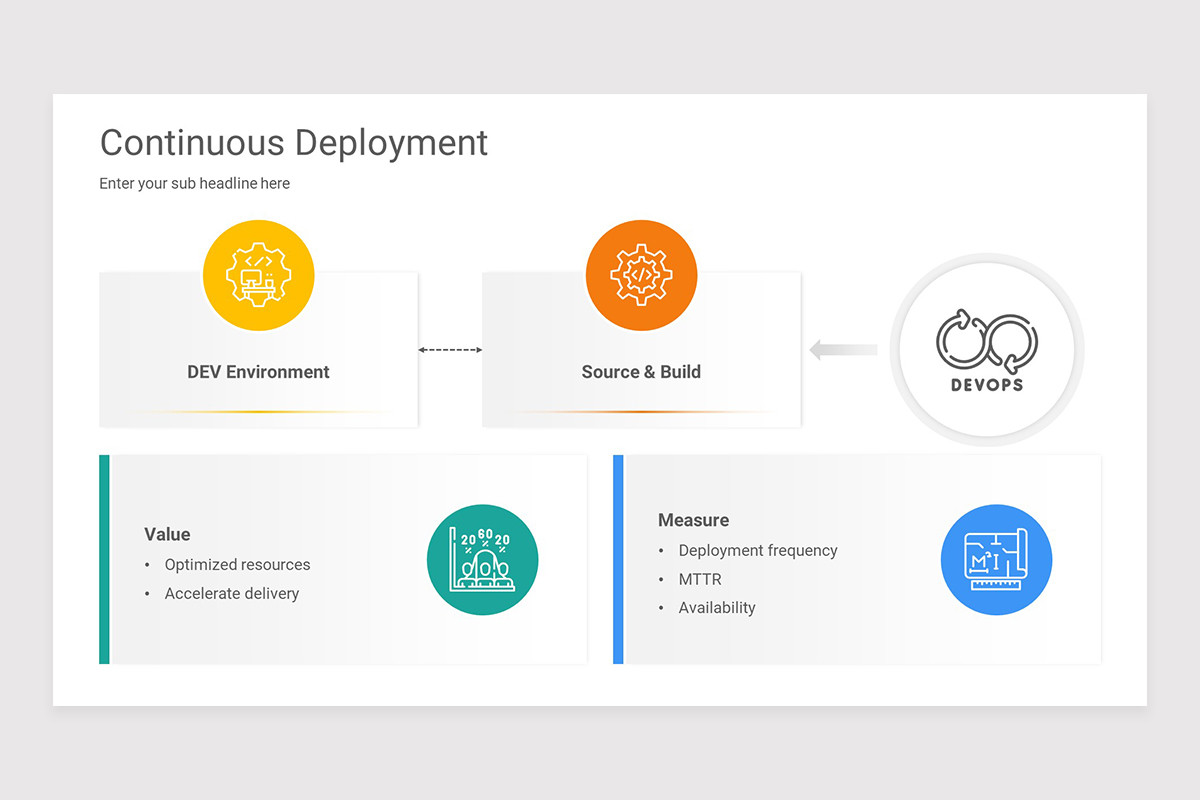Select the Continuous Deployment title
The image size is (1200, 800).
293,143
